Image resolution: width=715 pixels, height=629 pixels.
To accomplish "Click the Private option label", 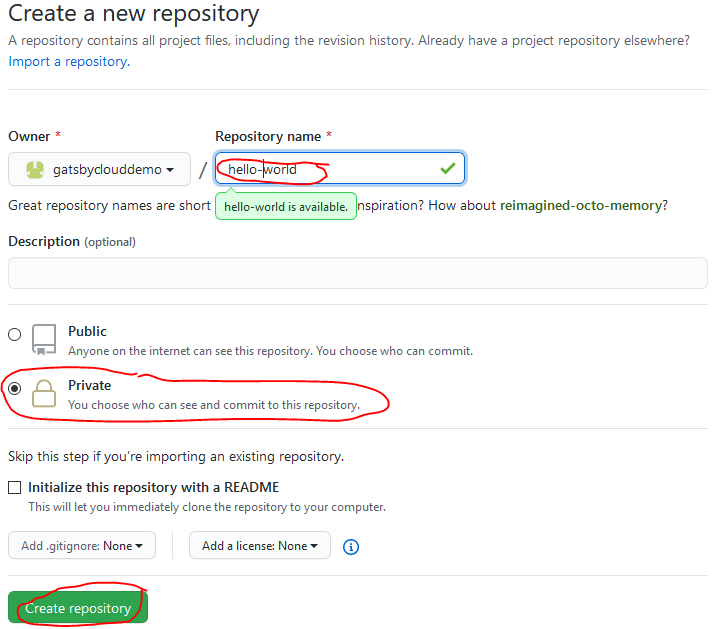I will point(89,385).
